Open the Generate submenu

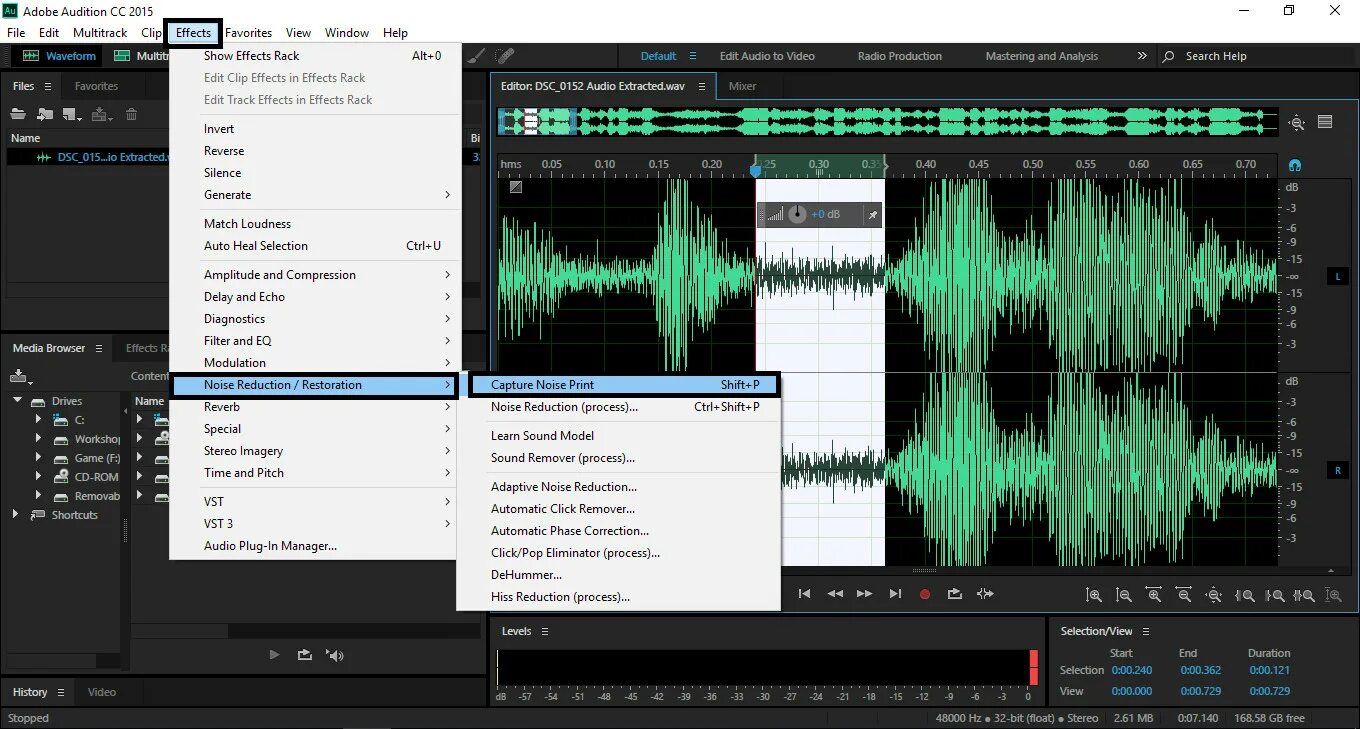point(314,195)
